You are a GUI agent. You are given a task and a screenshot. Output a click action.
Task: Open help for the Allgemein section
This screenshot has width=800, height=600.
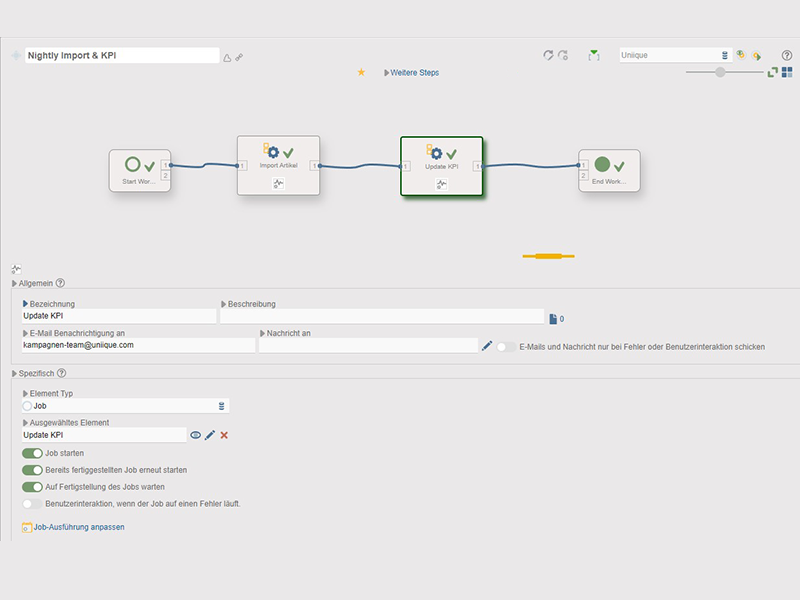60,283
